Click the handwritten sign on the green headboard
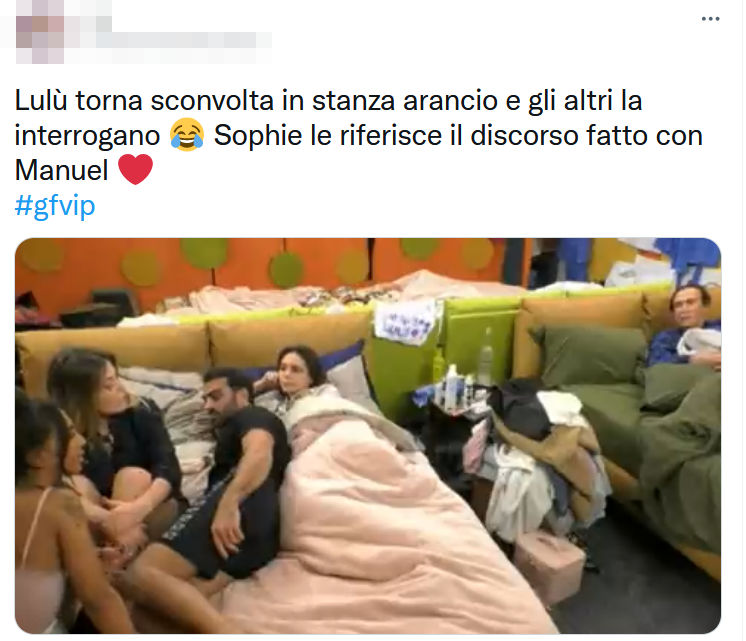 [x=407, y=321]
